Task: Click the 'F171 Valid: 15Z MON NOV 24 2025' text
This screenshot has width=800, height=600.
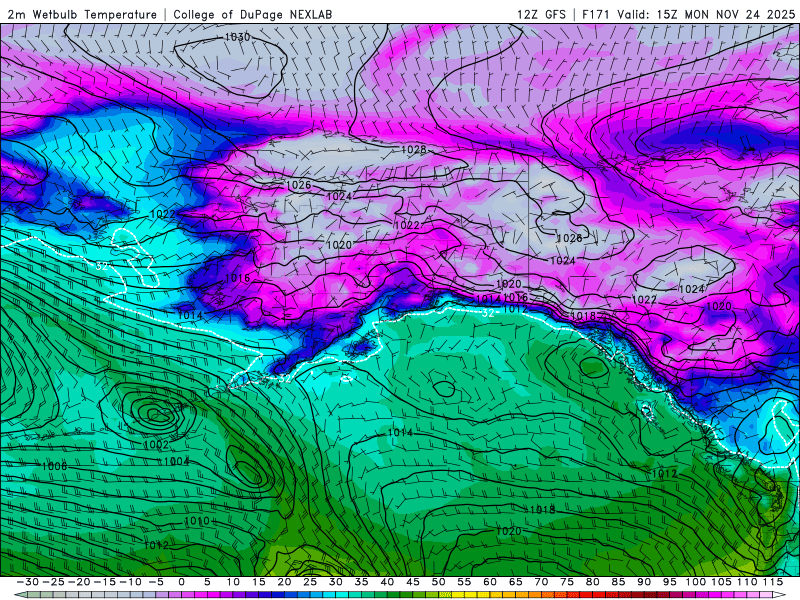Action: (688, 15)
